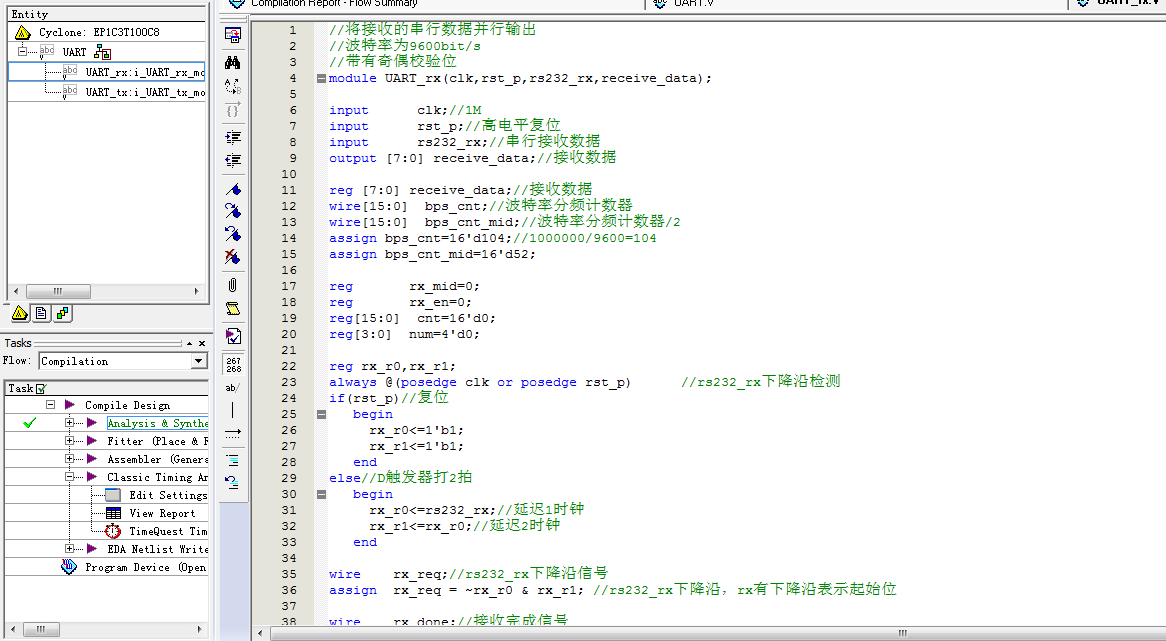Collapse the begin block fold on line 25
Screen dimensions: 1166x641
321,414
